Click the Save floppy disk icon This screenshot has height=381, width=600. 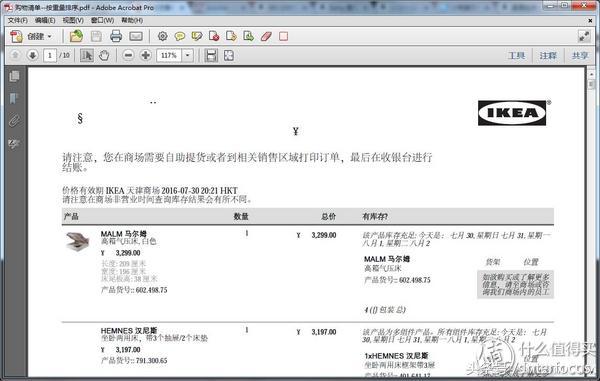[x=96, y=36]
